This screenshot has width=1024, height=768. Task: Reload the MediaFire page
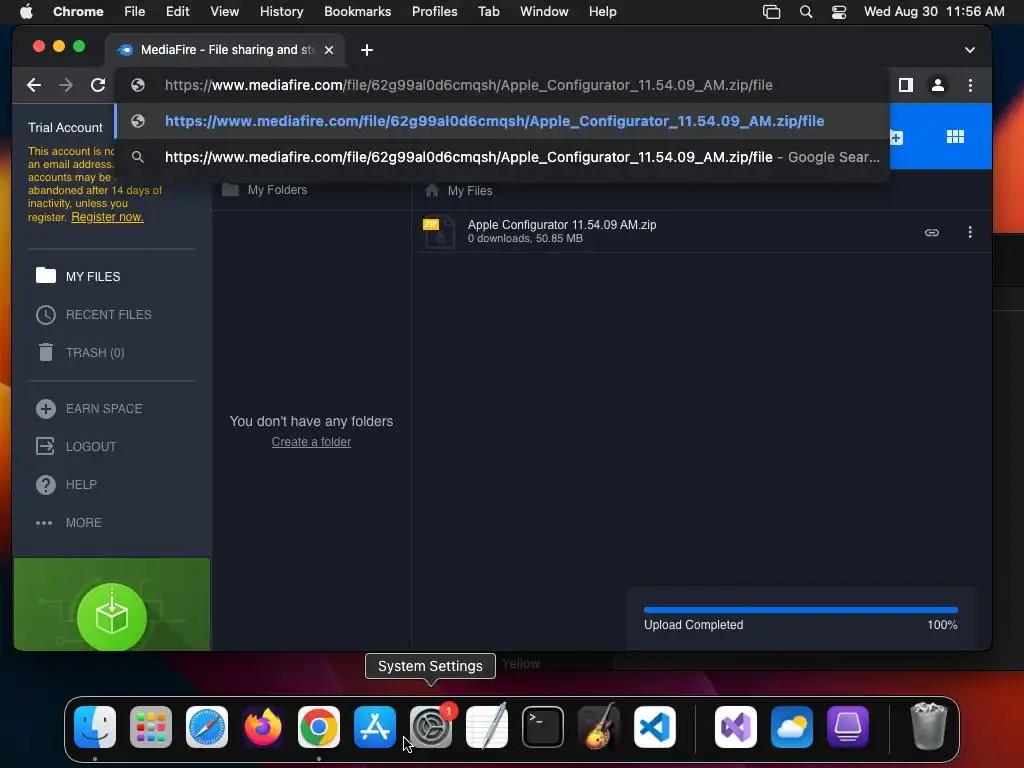coord(98,85)
